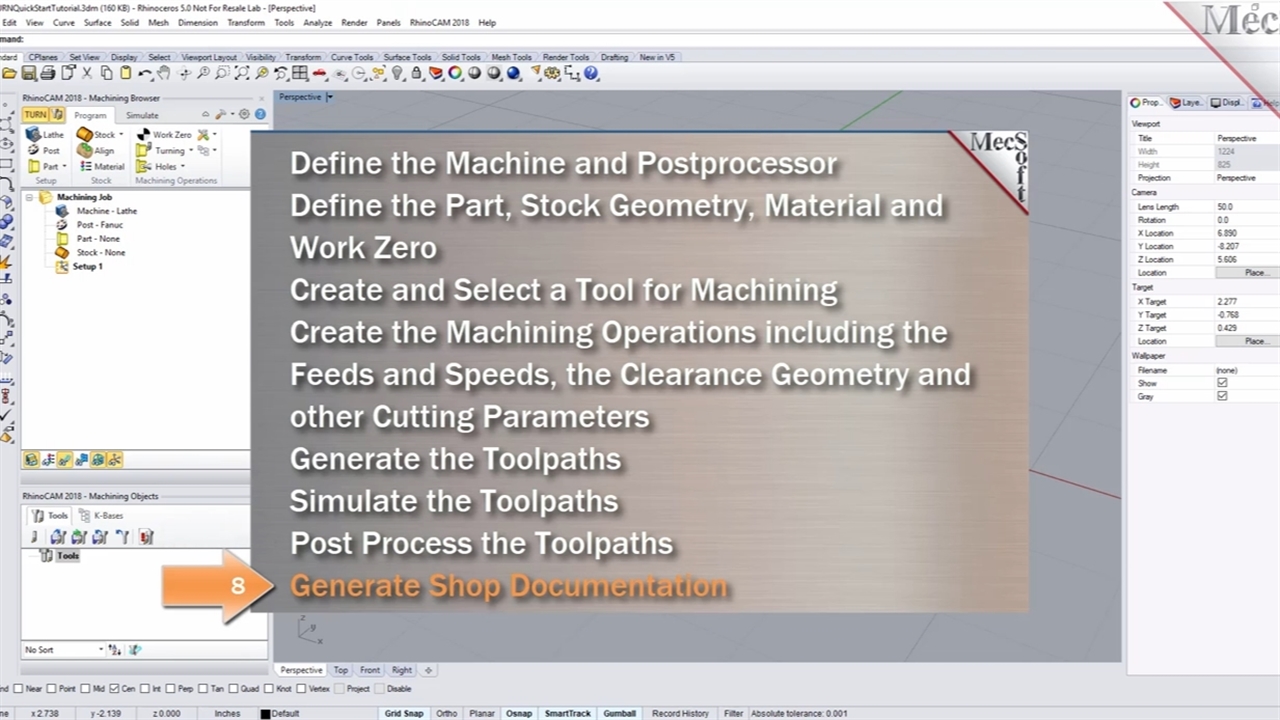Click the Save file toolbar icon

(29, 73)
